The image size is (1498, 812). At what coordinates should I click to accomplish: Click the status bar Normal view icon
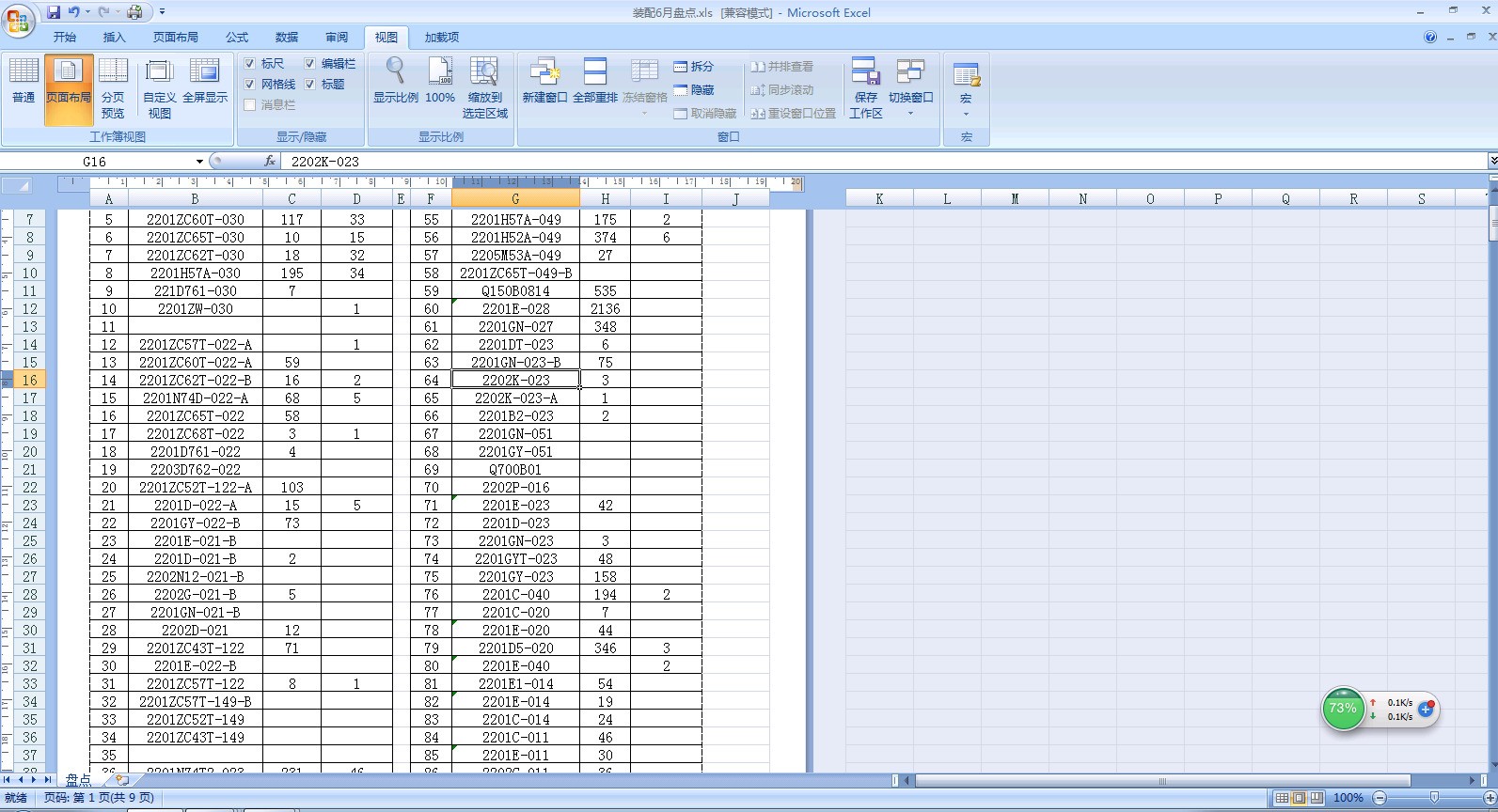click(x=1282, y=798)
